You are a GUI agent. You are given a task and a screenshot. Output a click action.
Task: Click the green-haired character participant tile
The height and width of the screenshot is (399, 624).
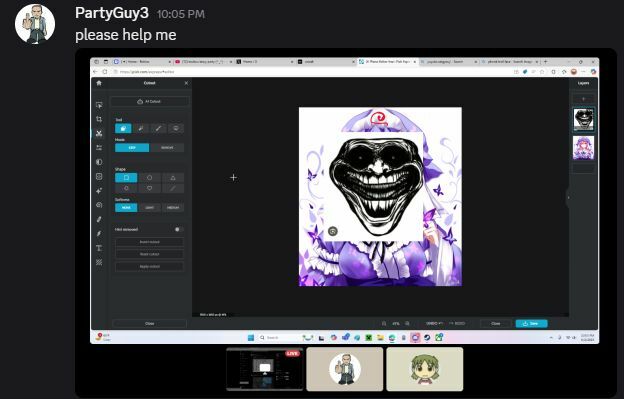tap(425, 369)
